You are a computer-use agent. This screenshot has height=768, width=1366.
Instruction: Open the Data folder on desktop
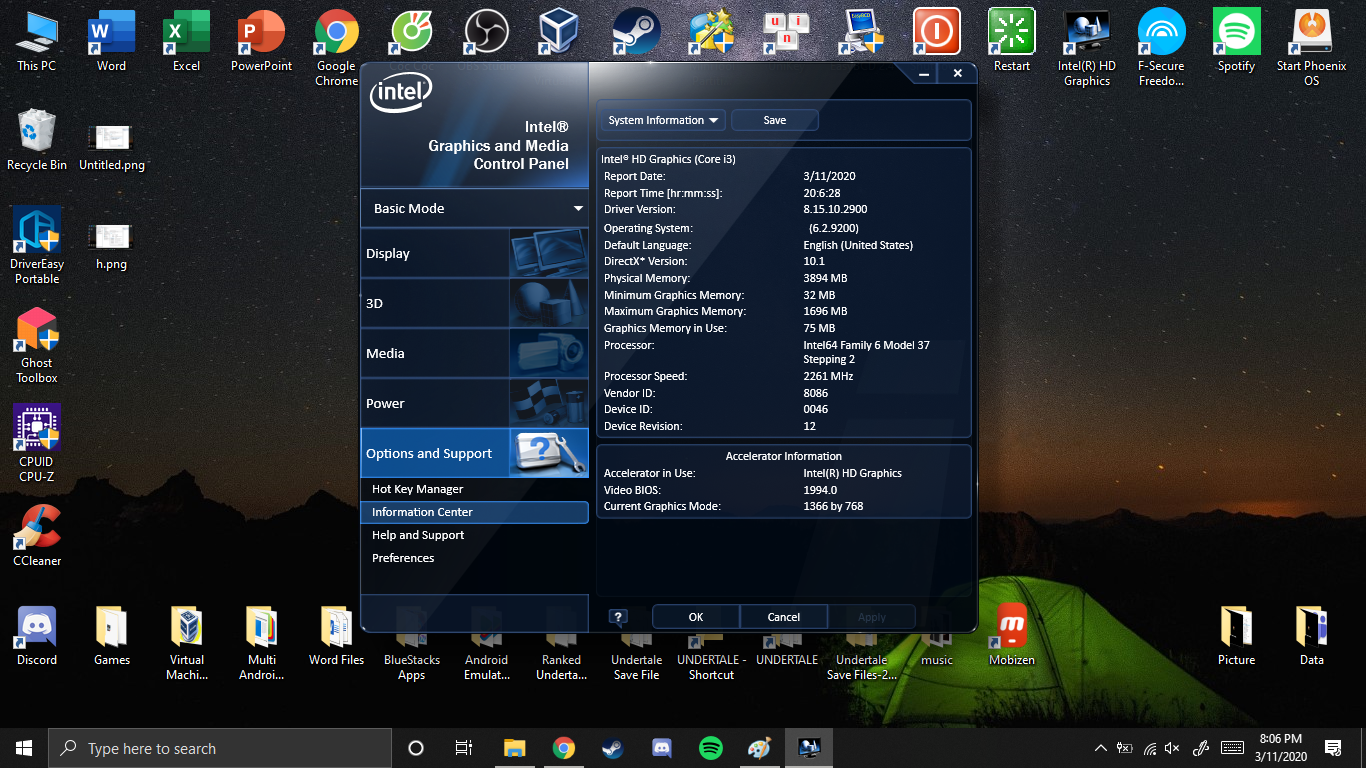tap(1311, 635)
